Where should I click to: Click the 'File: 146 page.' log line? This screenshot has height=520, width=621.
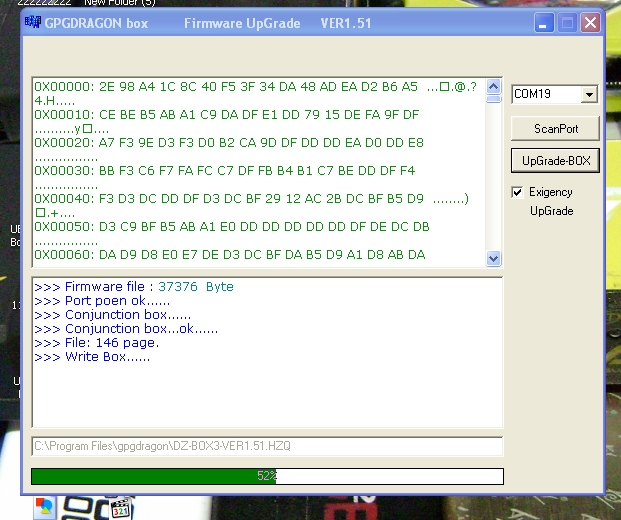(97, 343)
